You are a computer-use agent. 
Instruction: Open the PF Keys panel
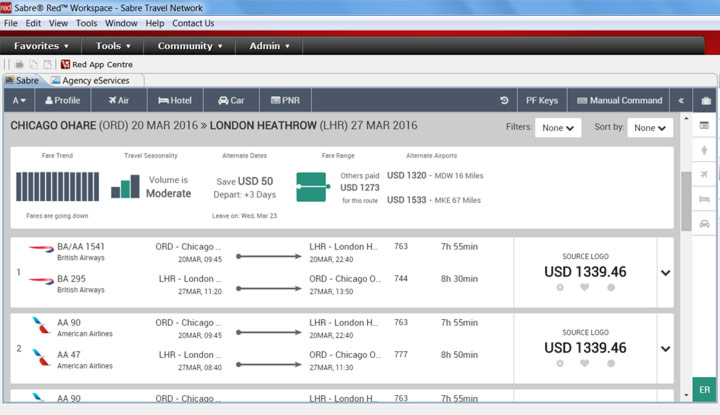[x=542, y=101]
